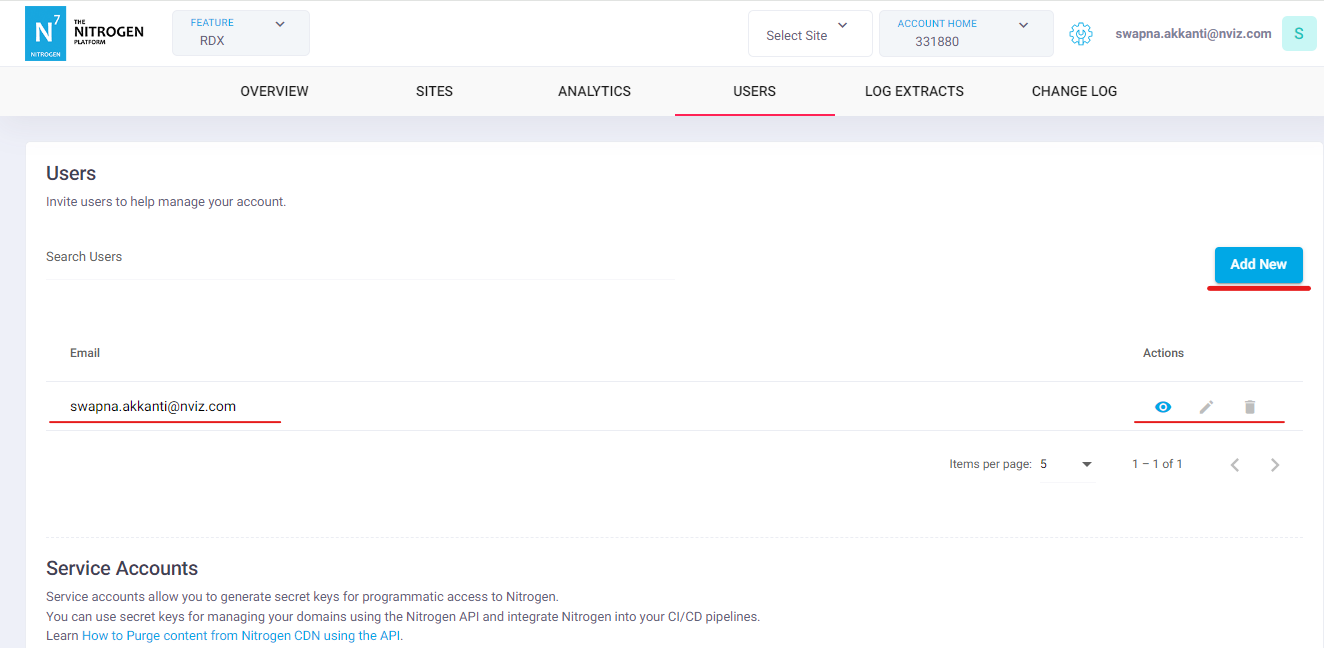The image size is (1324, 648).
Task: Open the Select Site dropdown
Action: click(x=809, y=34)
